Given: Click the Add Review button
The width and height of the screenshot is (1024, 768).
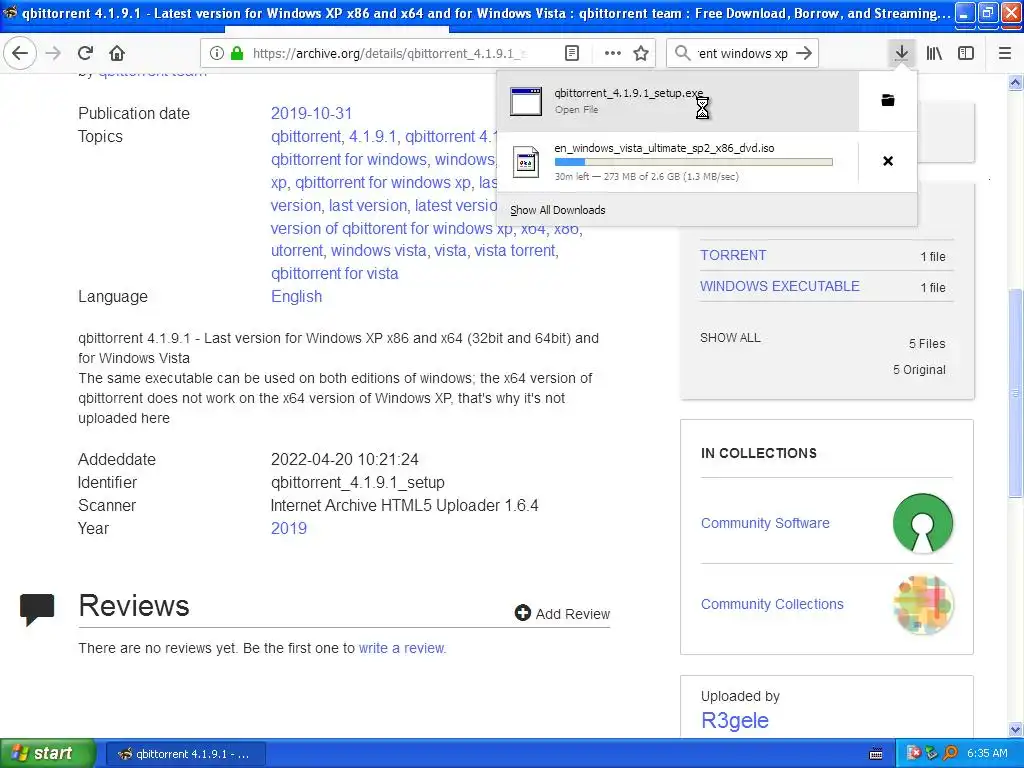Looking at the screenshot, I should pos(562,613).
